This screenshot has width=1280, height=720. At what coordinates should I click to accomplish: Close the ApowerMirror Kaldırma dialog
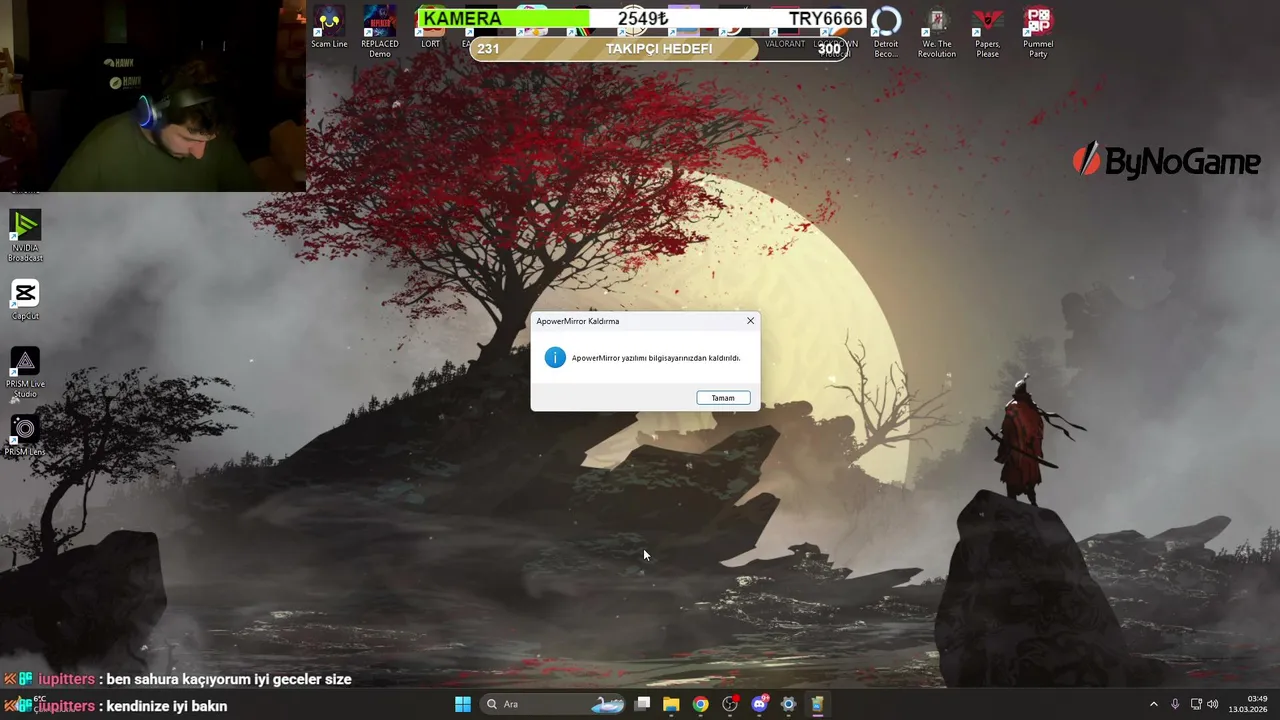pos(750,321)
